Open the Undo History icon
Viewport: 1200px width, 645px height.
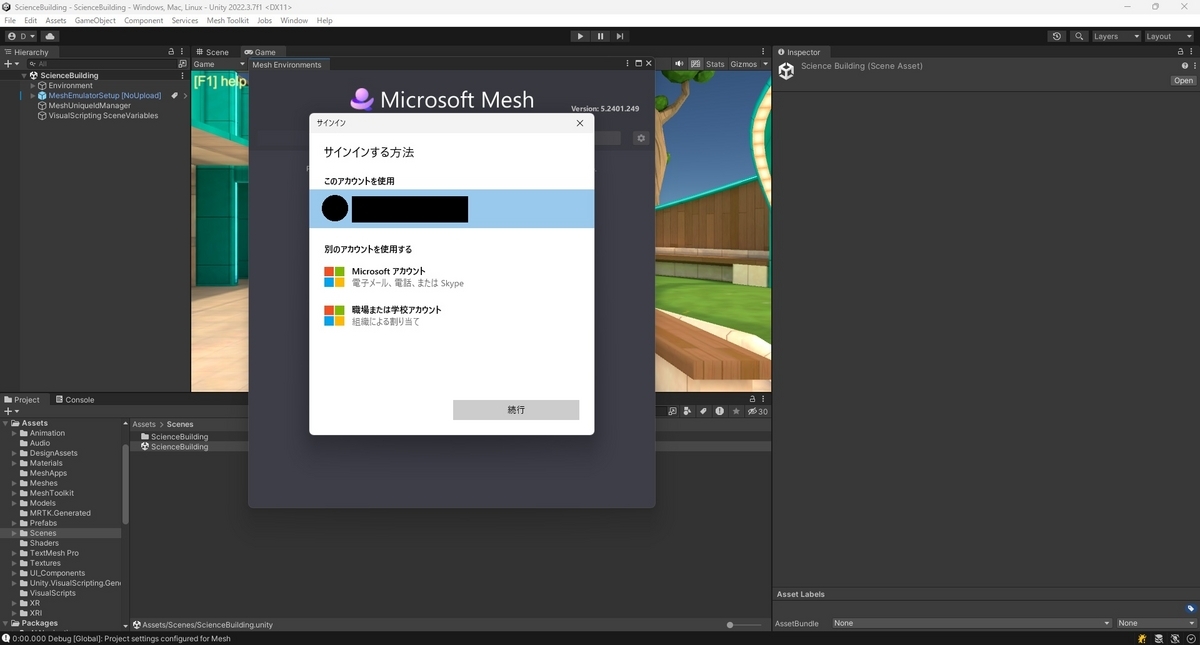1057,36
